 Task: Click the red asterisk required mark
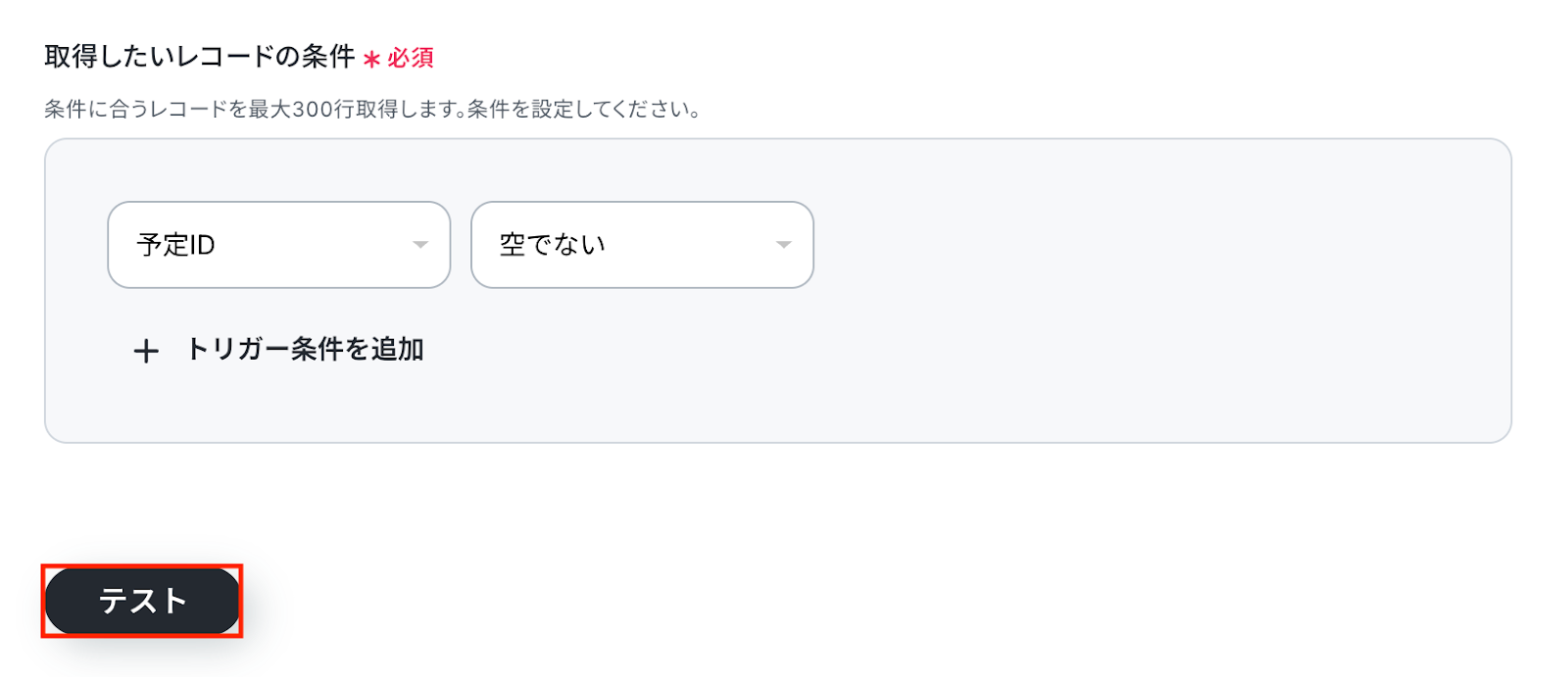tap(371, 60)
